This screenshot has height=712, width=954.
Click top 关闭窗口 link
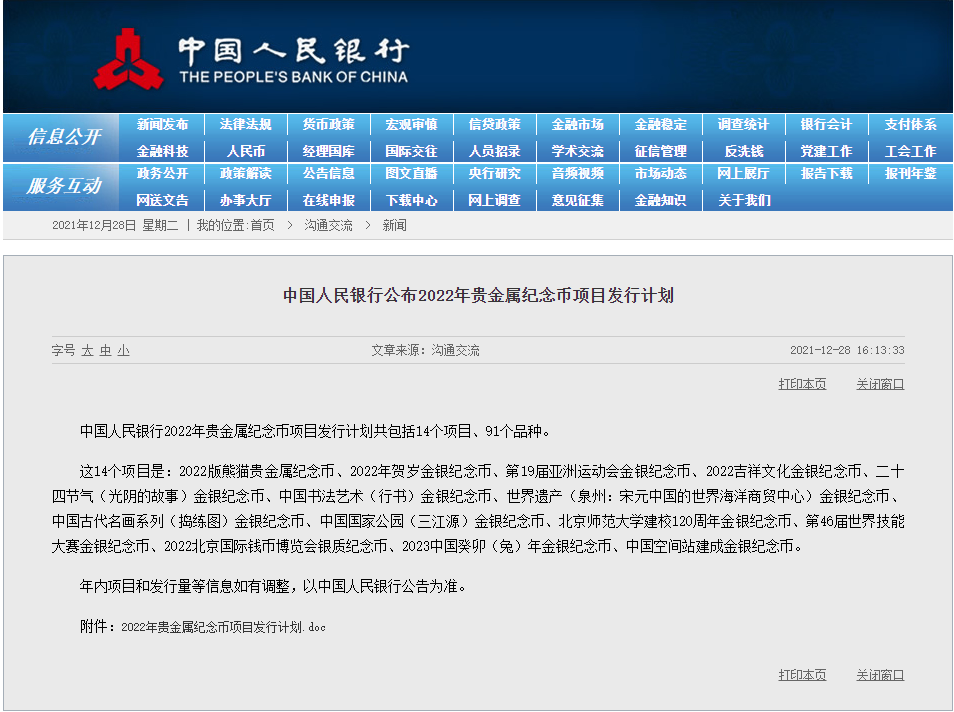coord(880,384)
